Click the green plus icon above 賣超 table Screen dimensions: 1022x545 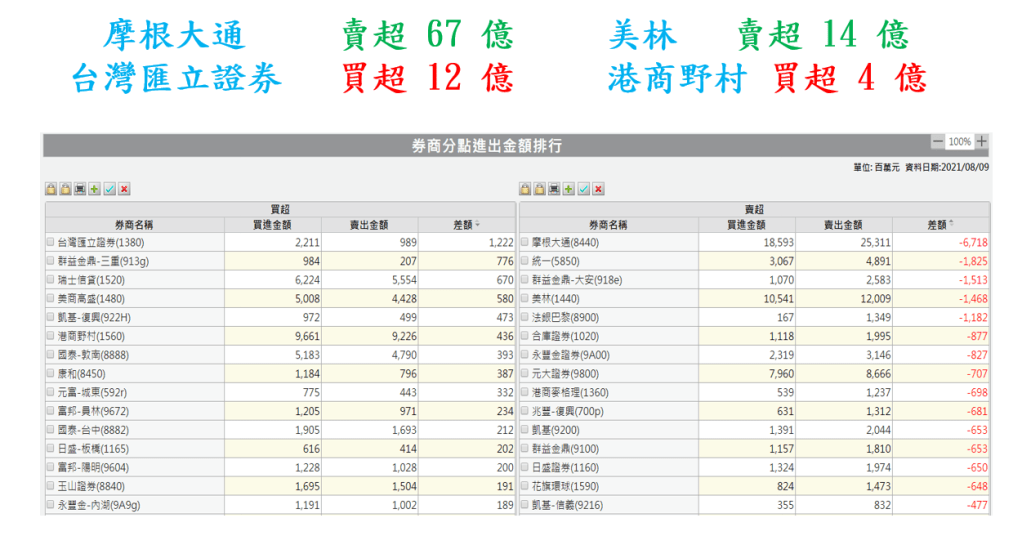[569, 189]
